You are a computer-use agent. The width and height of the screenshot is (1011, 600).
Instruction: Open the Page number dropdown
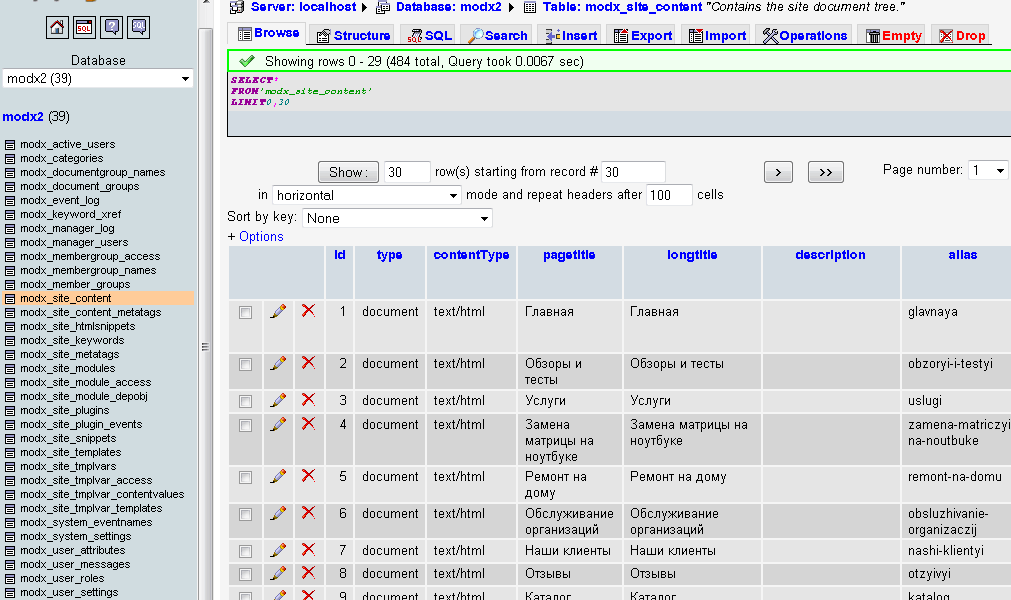(x=988, y=170)
